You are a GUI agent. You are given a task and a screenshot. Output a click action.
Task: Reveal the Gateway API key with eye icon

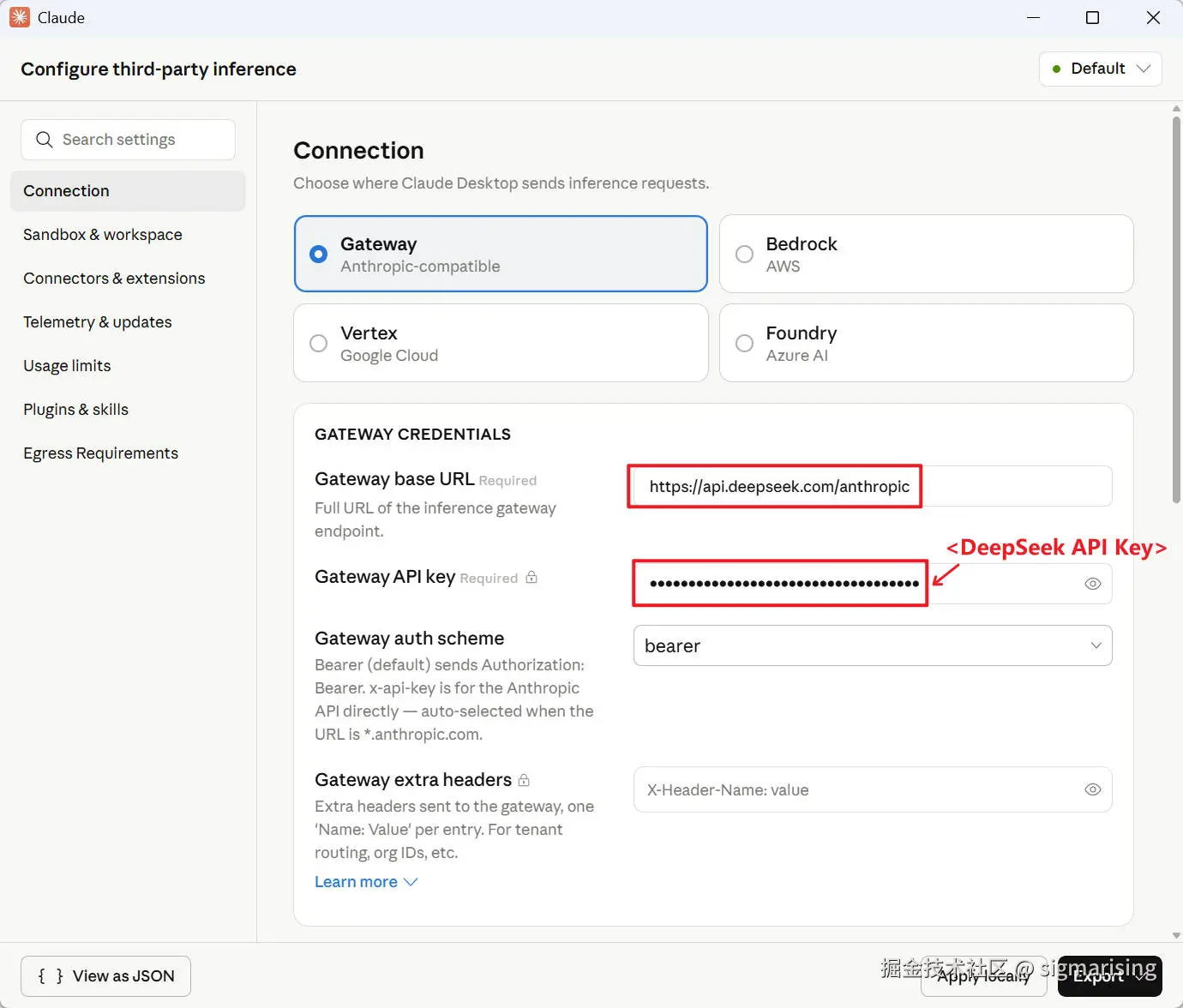(x=1092, y=584)
